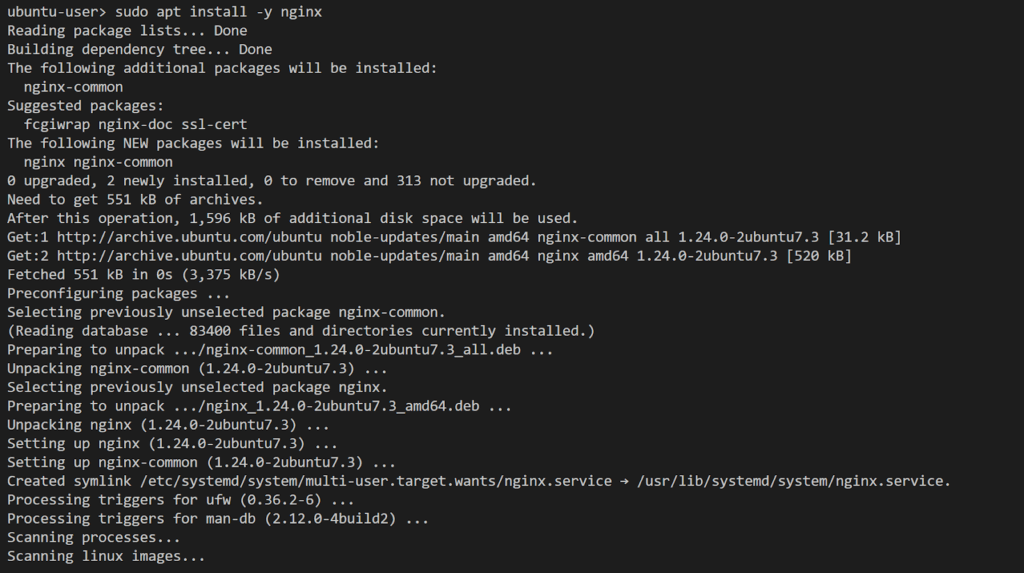The width and height of the screenshot is (1024, 573).
Task: Click the 'Reading package lists... Done' line
Action: point(127,31)
